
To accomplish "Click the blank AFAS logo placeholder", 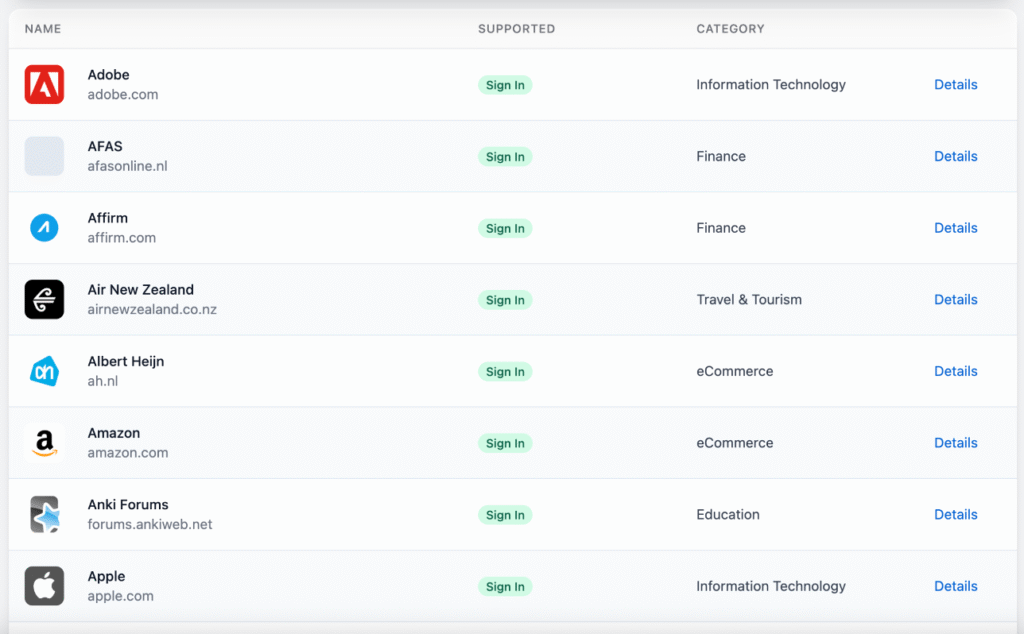I will 44,157.
